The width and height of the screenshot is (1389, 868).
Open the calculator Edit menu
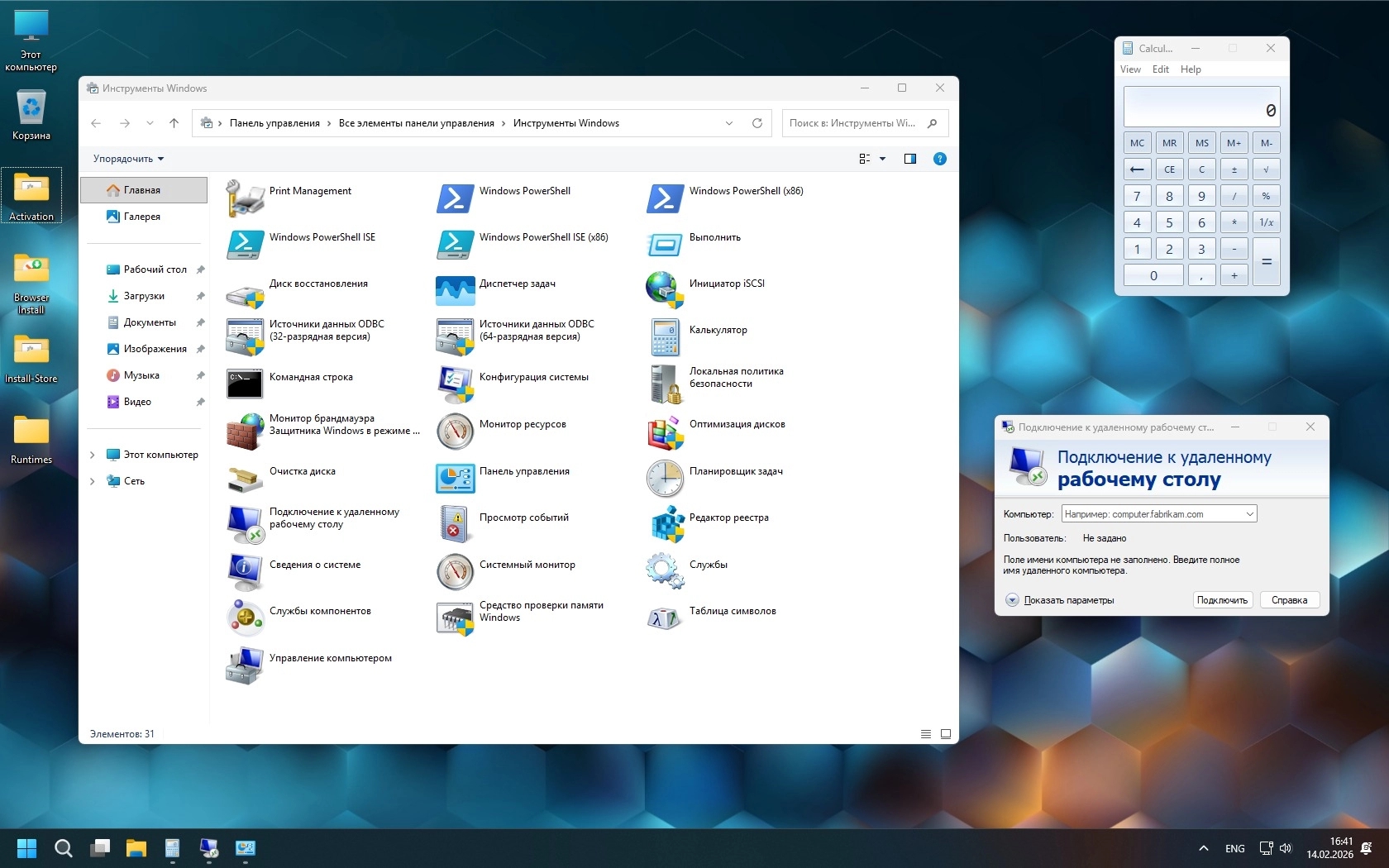(x=1160, y=69)
